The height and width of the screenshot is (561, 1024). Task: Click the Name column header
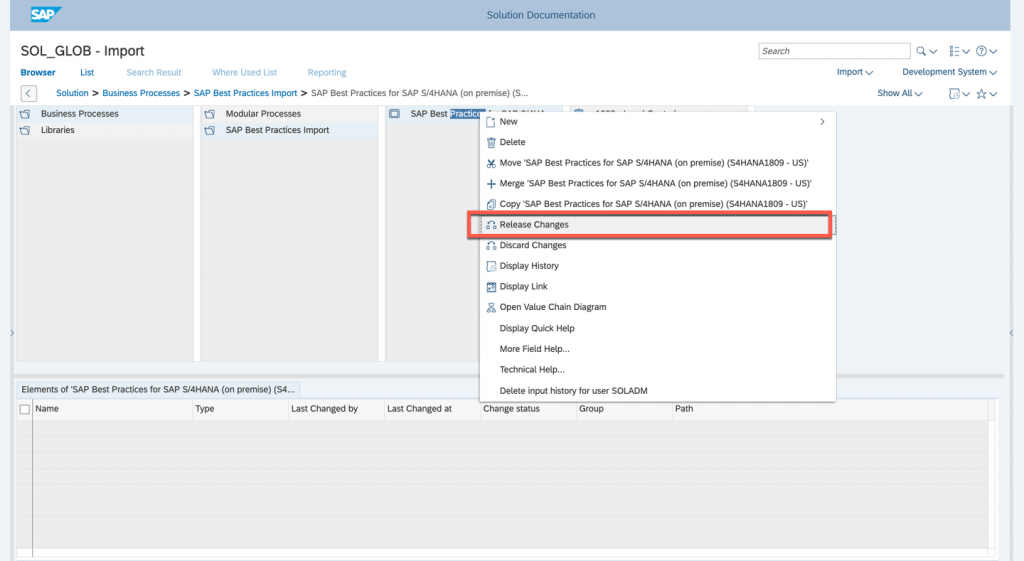(x=112, y=409)
